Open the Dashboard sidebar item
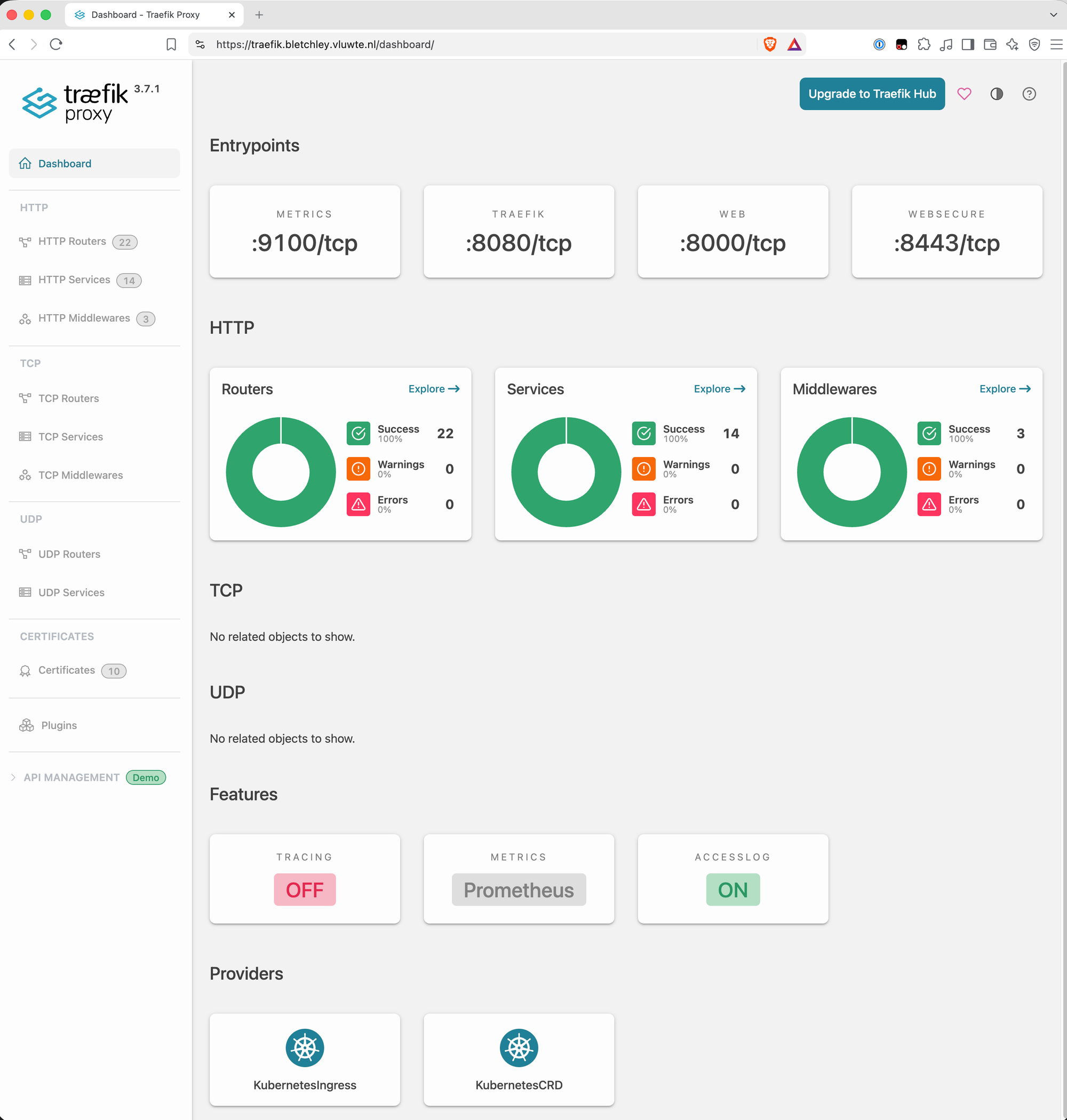 pos(94,163)
